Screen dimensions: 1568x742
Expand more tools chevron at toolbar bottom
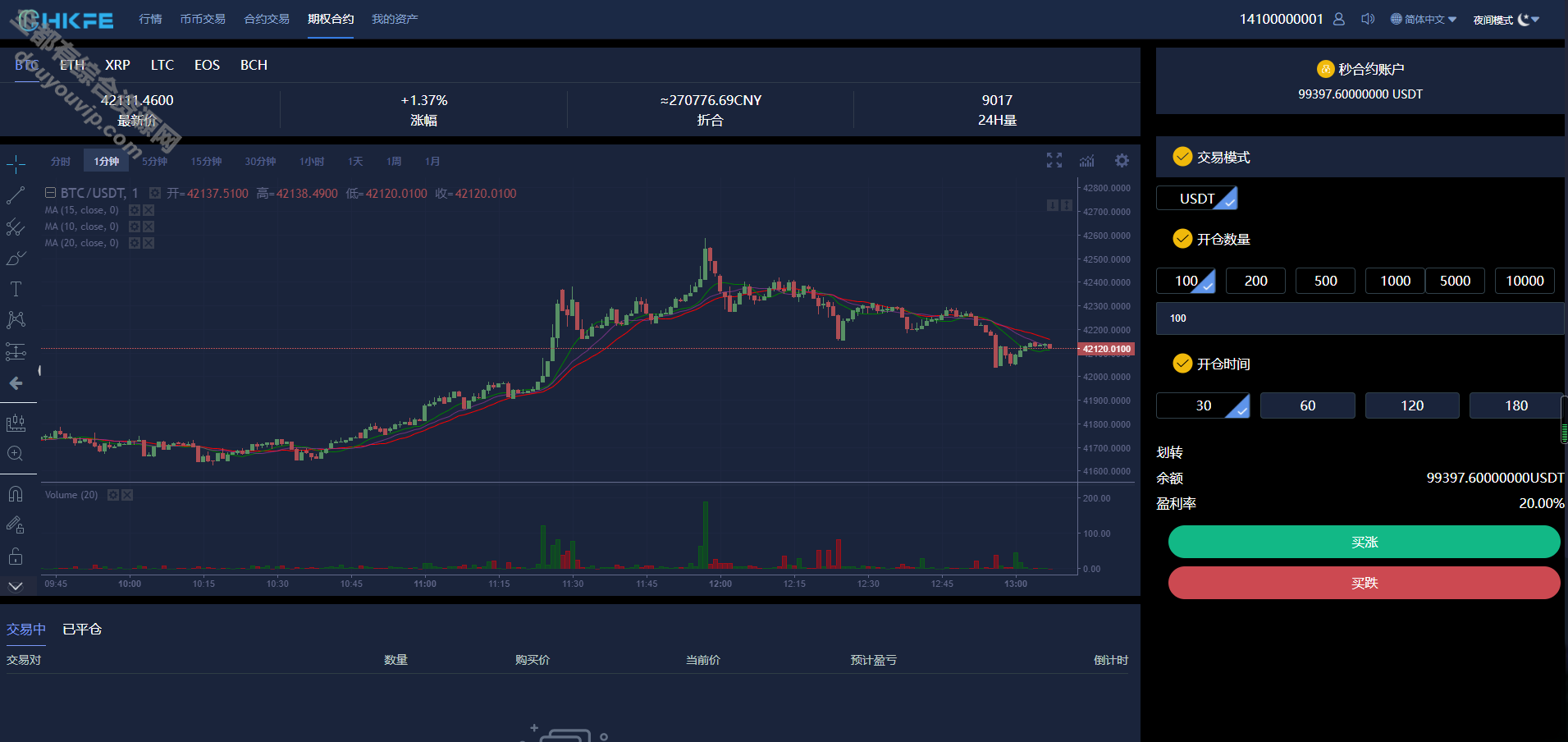tap(16, 586)
